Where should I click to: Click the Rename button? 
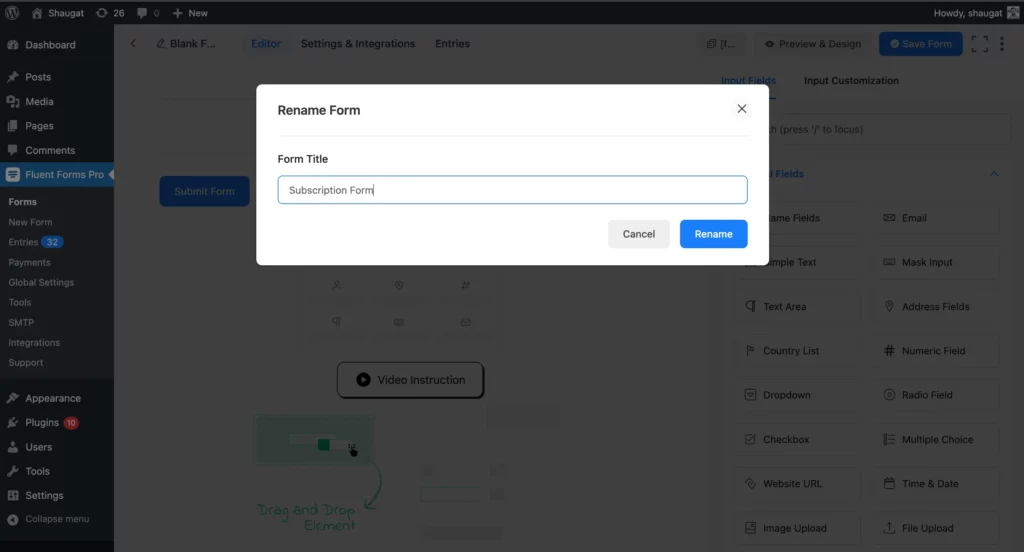[x=713, y=234]
